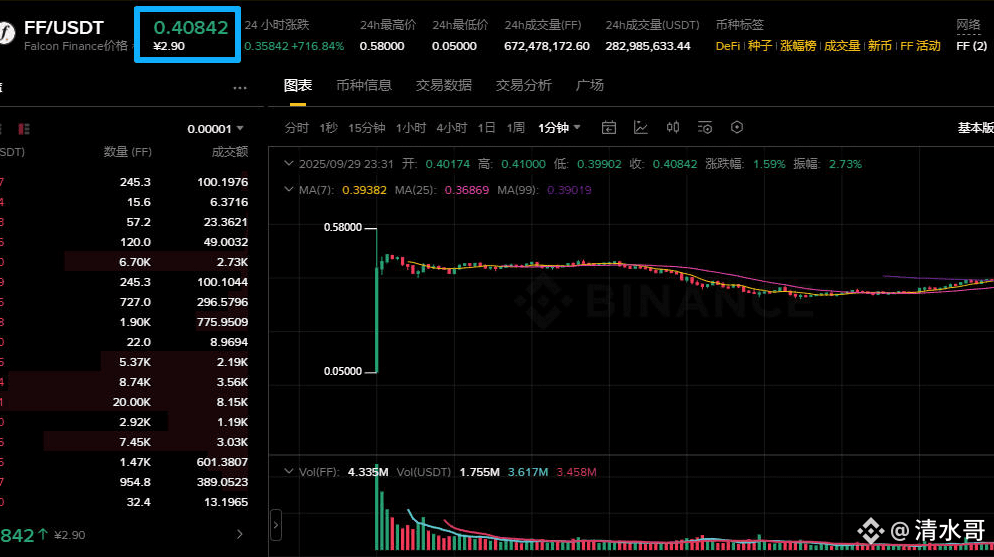The image size is (994, 557).
Task: Open the 涨幅榜 tag link
Action: 798,46
